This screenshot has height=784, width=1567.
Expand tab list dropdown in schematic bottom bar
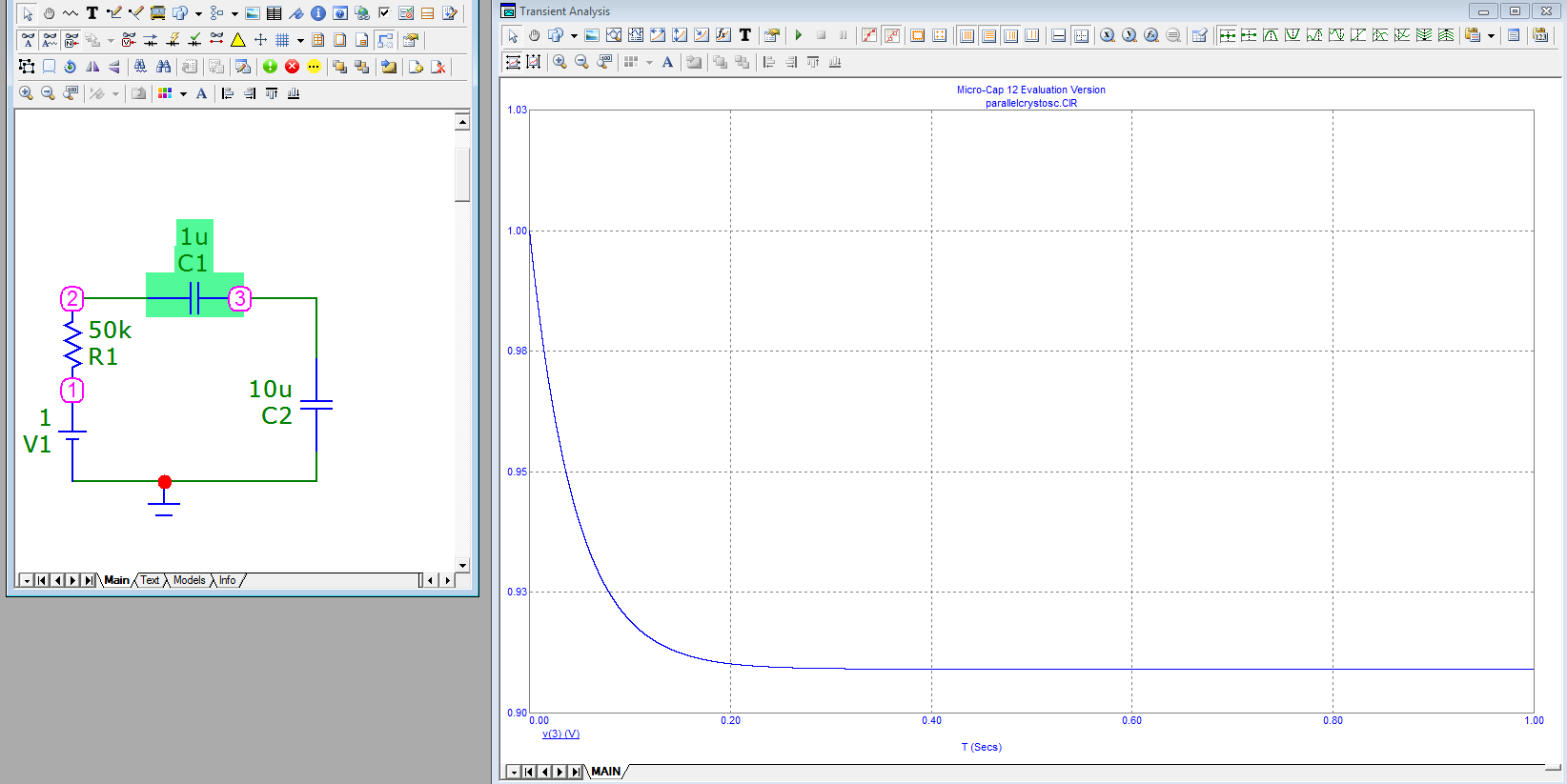[x=27, y=580]
